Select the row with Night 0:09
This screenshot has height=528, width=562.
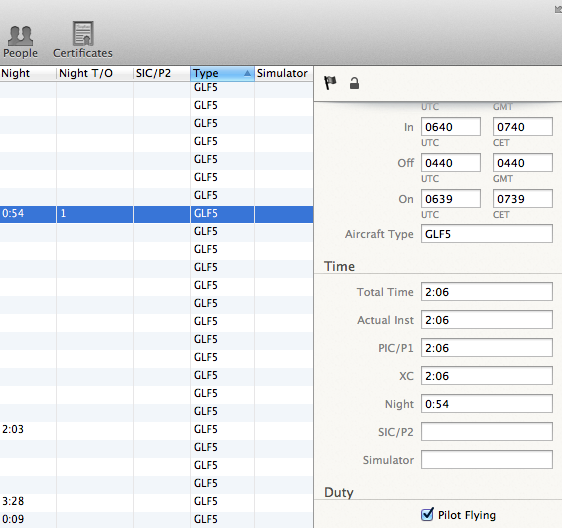click(156, 519)
